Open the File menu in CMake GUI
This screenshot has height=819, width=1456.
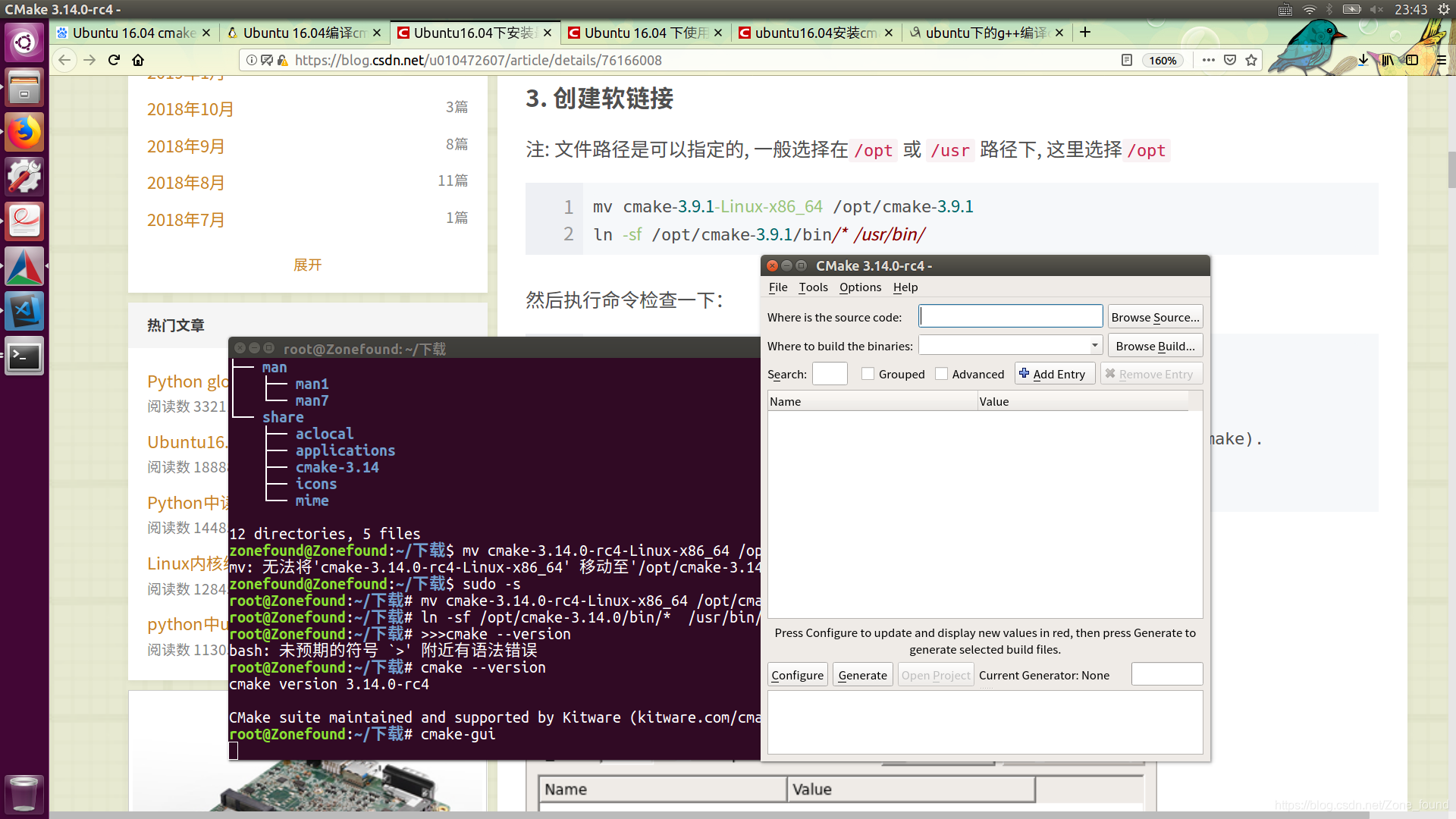778,287
